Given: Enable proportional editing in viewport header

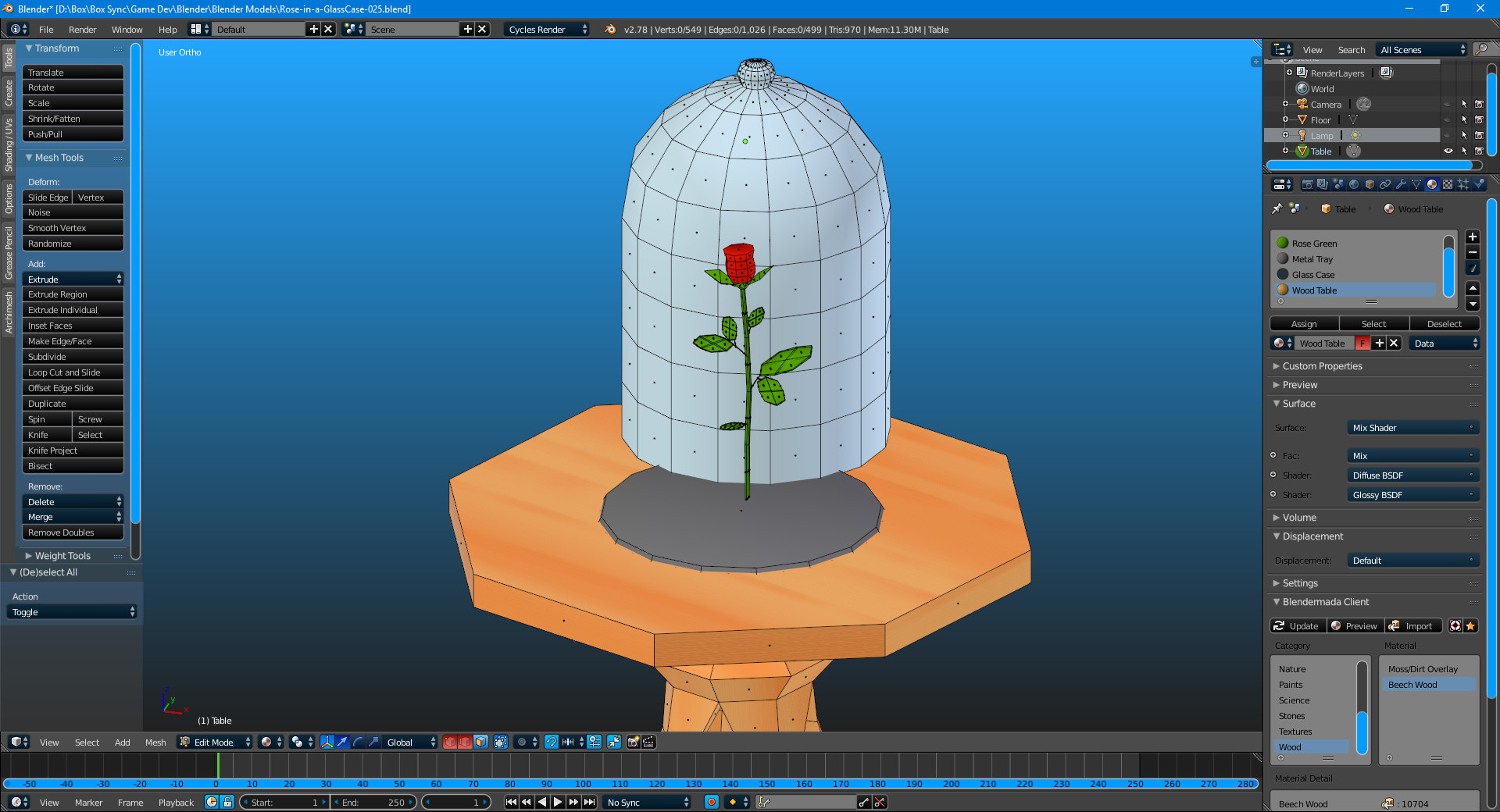Looking at the screenshot, I should pos(522,743).
